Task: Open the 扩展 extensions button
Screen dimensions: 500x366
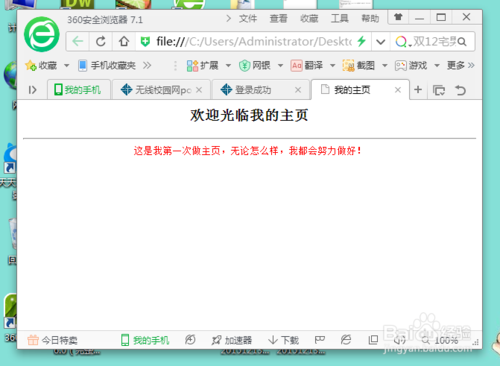Action: click(x=202, y=65)
